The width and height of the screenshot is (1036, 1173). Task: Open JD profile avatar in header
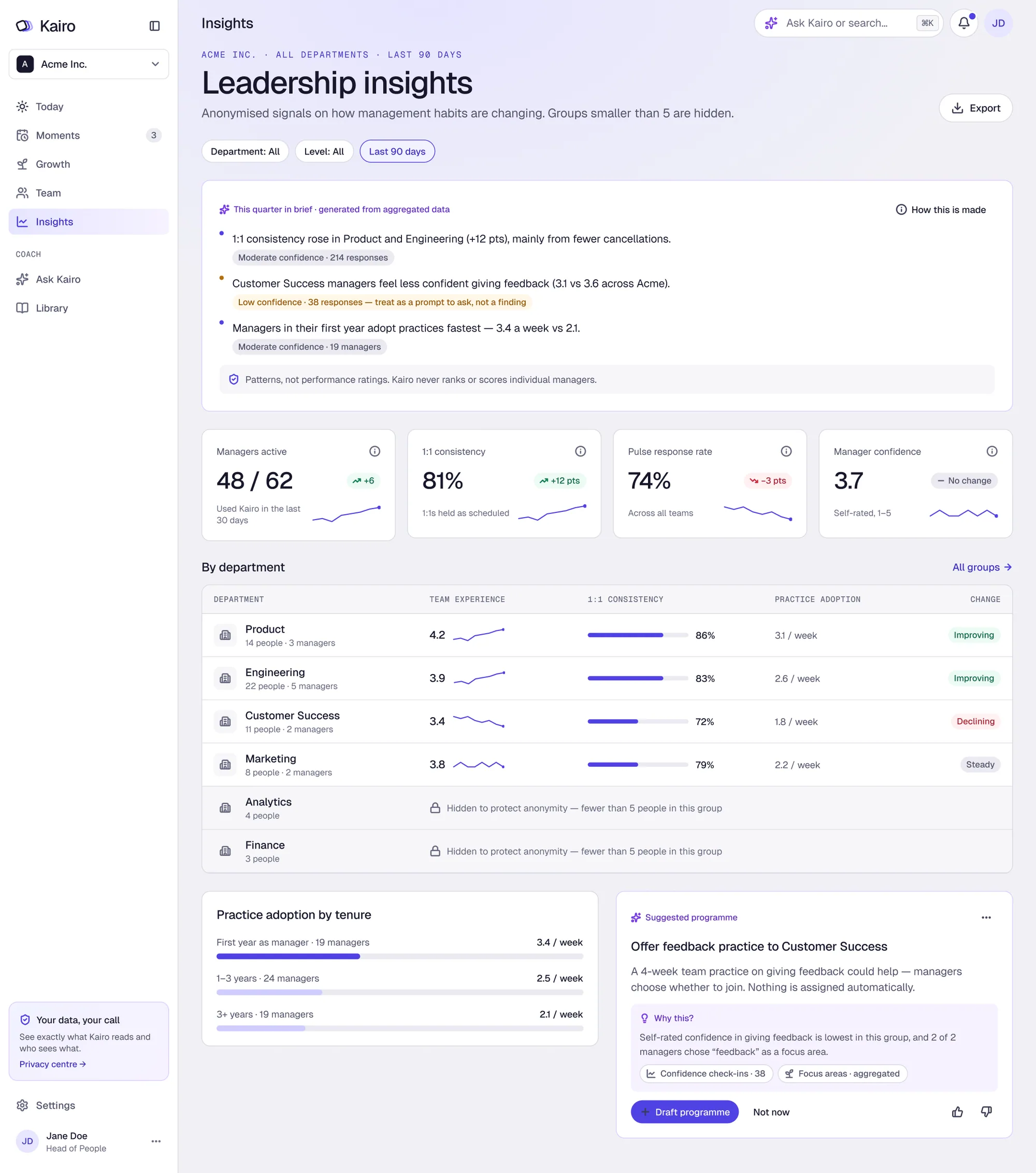pos(998,23)
